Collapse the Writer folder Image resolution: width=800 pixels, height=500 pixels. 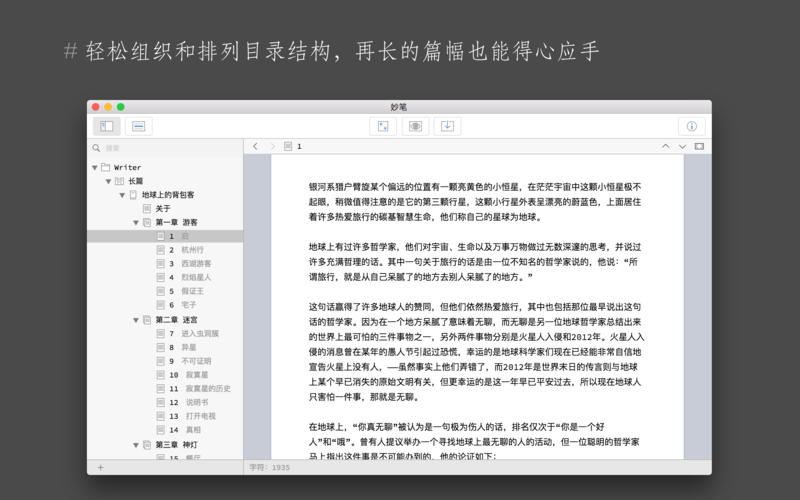[x=95, y=167]
